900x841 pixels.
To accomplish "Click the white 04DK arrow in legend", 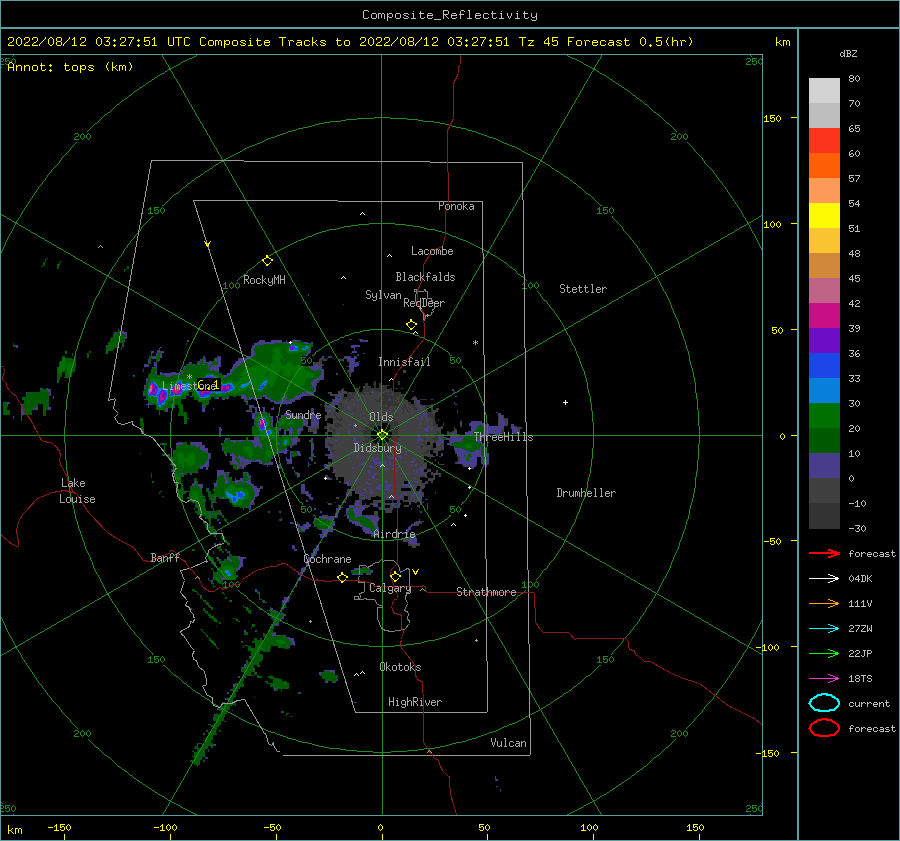I will tap(824, 579).
